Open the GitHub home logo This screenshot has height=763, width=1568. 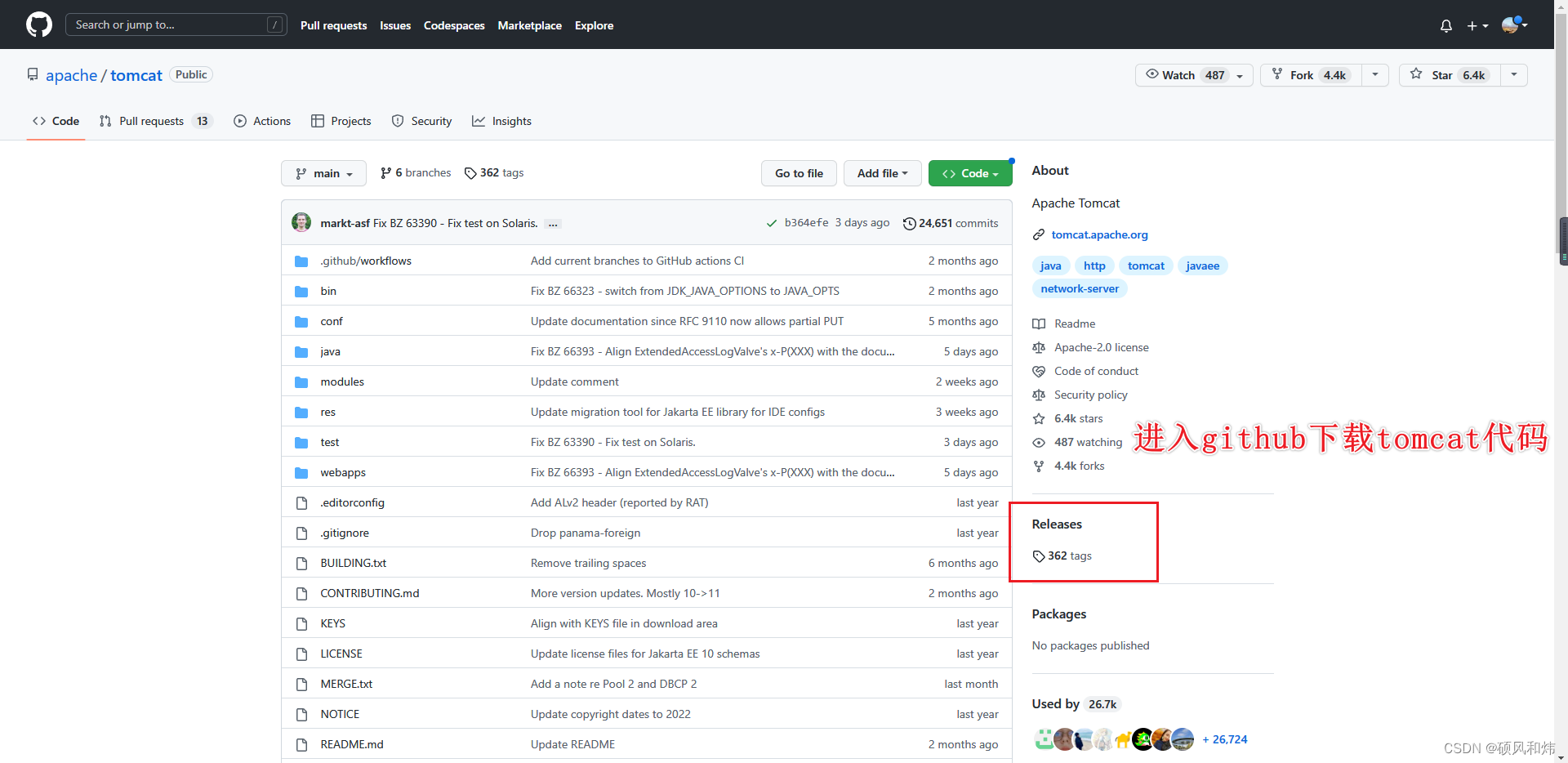[39, 25]
